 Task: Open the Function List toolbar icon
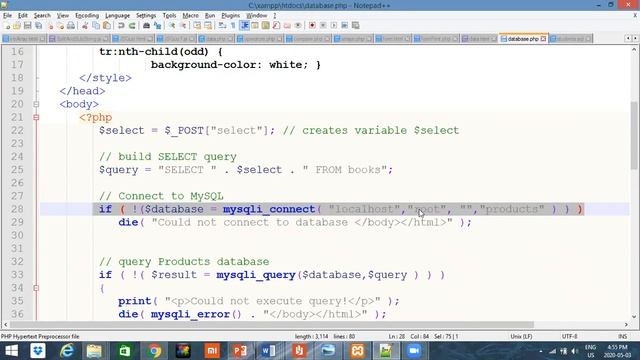coord(276,26)
